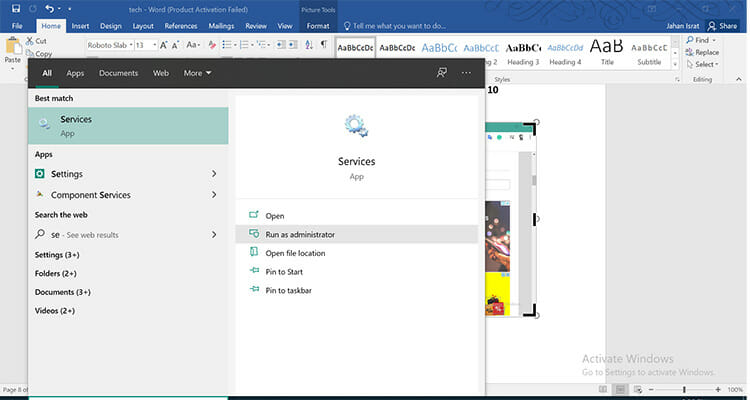Switch to the Design ribbon tab
The height and width of the screenshot is (400, 750).
pos(110,26)
